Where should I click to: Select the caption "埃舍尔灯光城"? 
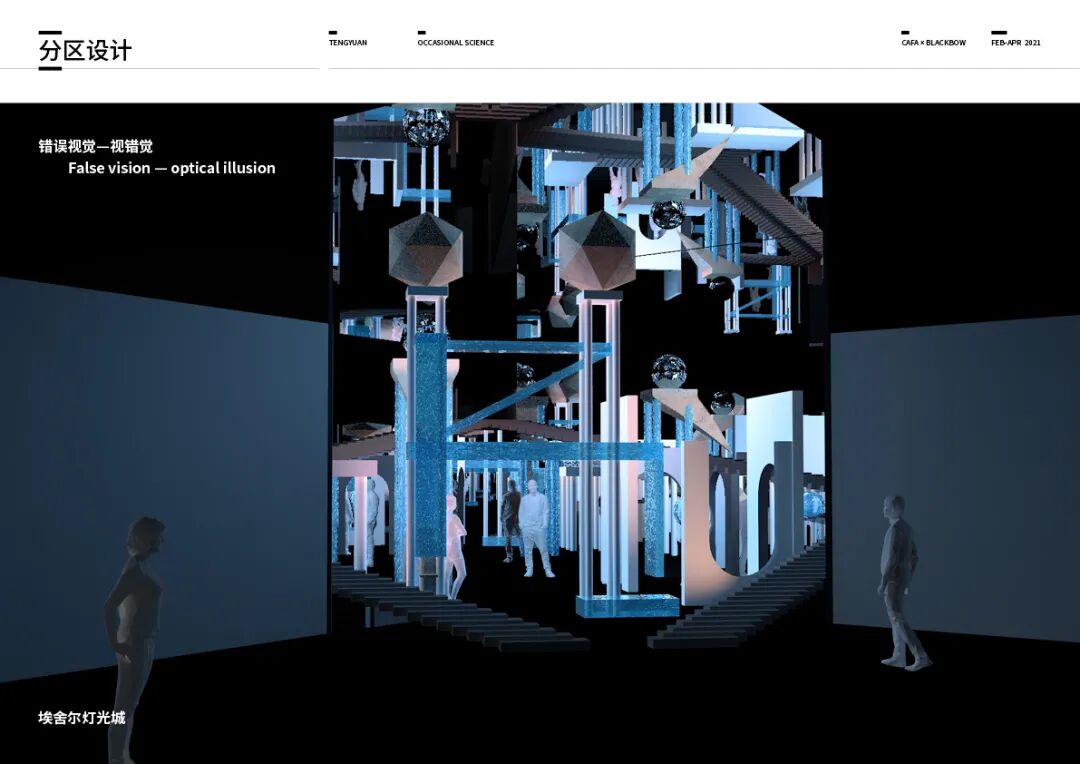point(81,718)
